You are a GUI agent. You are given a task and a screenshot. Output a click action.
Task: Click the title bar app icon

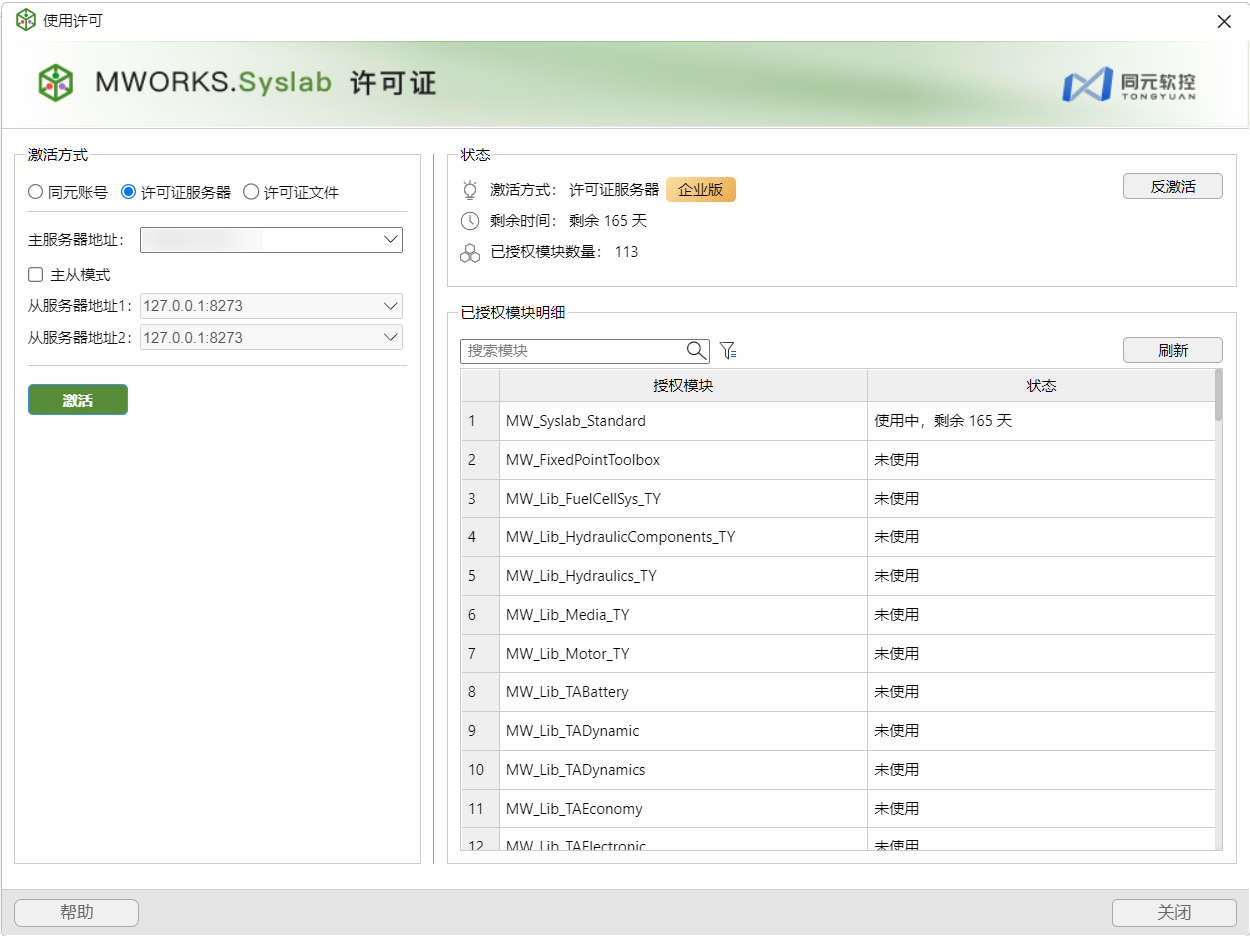25,21
